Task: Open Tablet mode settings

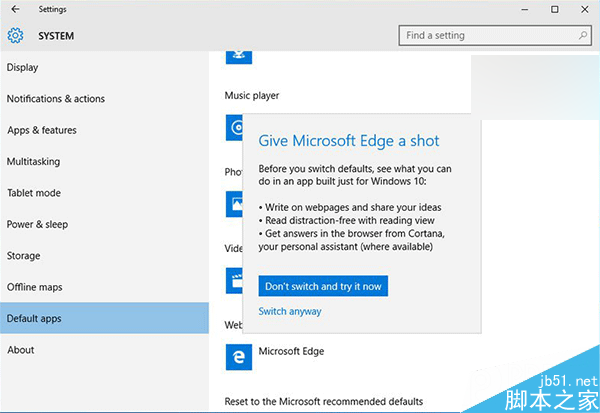Action: click(33, 193)
